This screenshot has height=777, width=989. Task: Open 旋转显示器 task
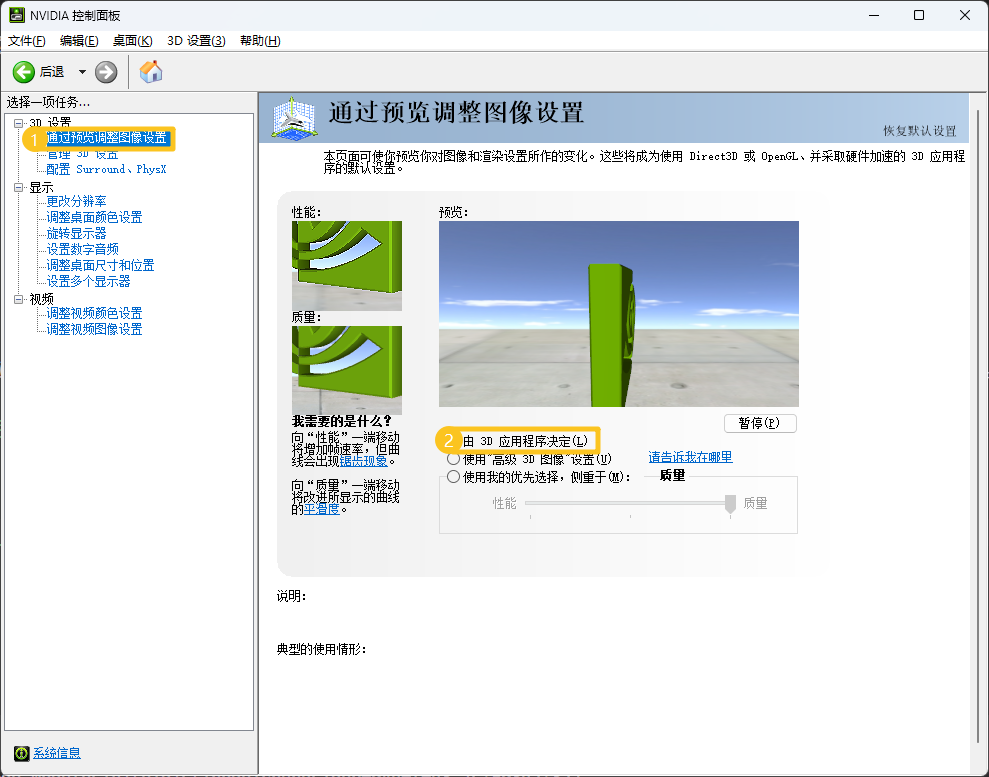pyautogui.click(x=76, y=233)
